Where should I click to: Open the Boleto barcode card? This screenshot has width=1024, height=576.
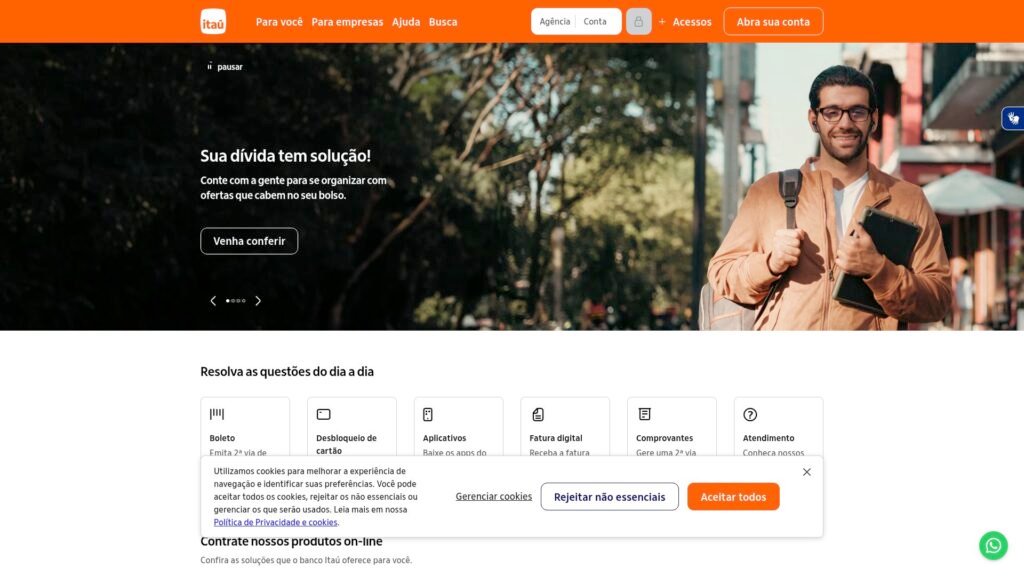click(245, 428)
